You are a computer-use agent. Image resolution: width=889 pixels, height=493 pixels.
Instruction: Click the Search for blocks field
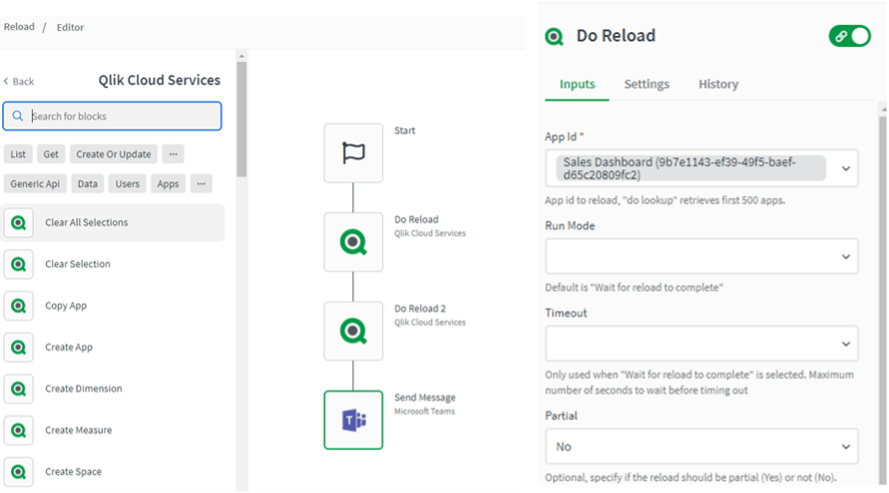pyautogui.click(x=112, y=116)
